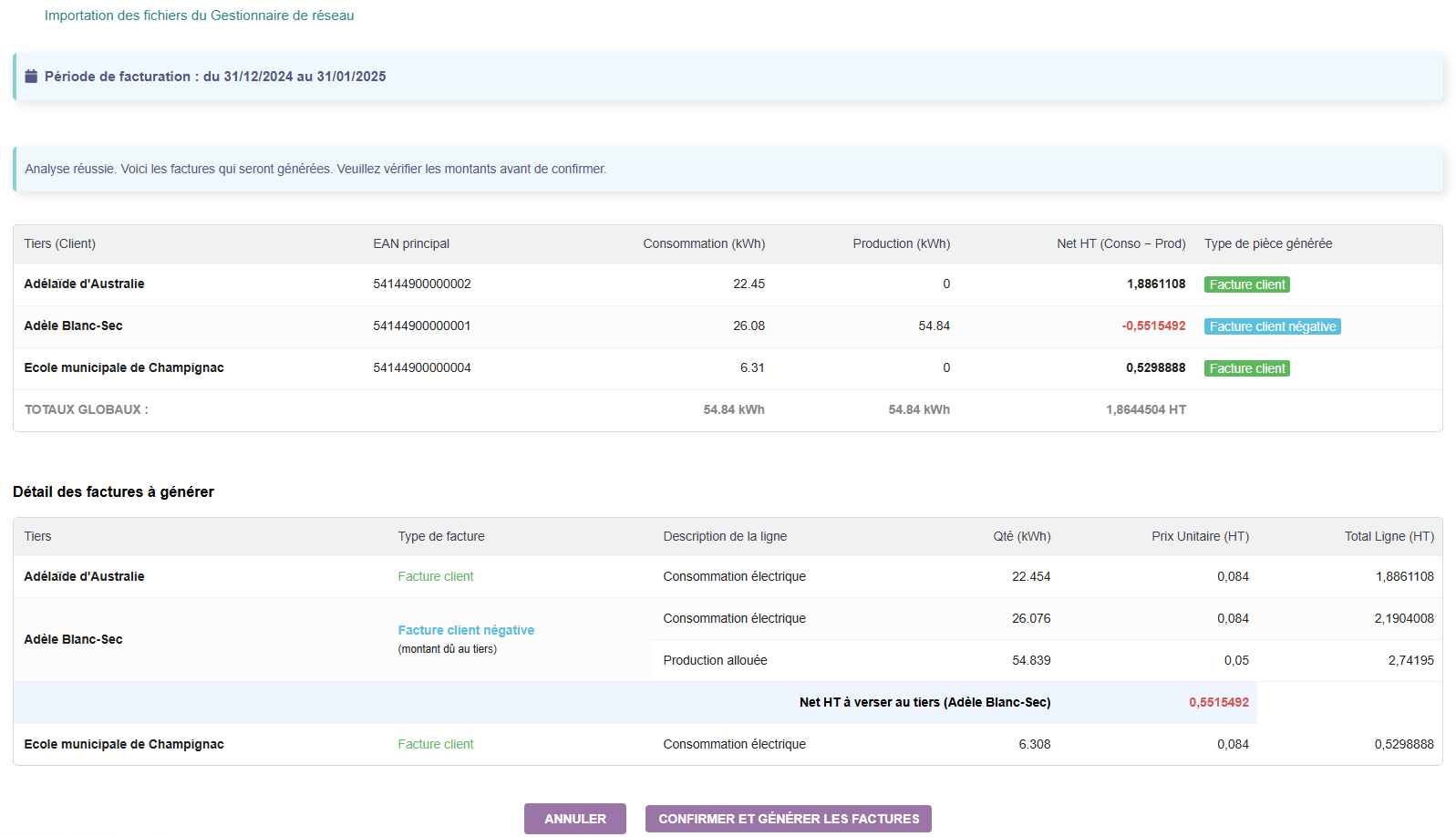Click the quantity 6.308

tap(1035, 744)
